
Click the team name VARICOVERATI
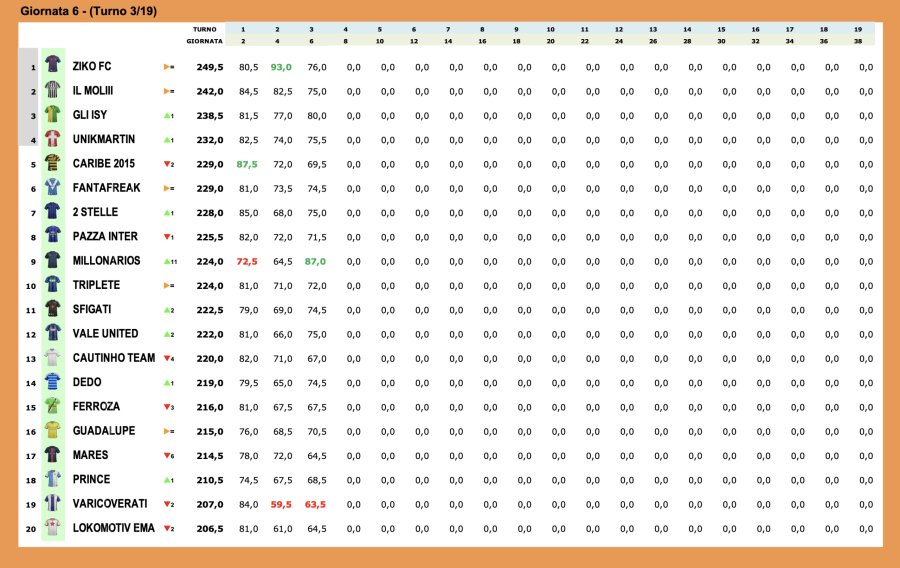click(x=110, y=504)
